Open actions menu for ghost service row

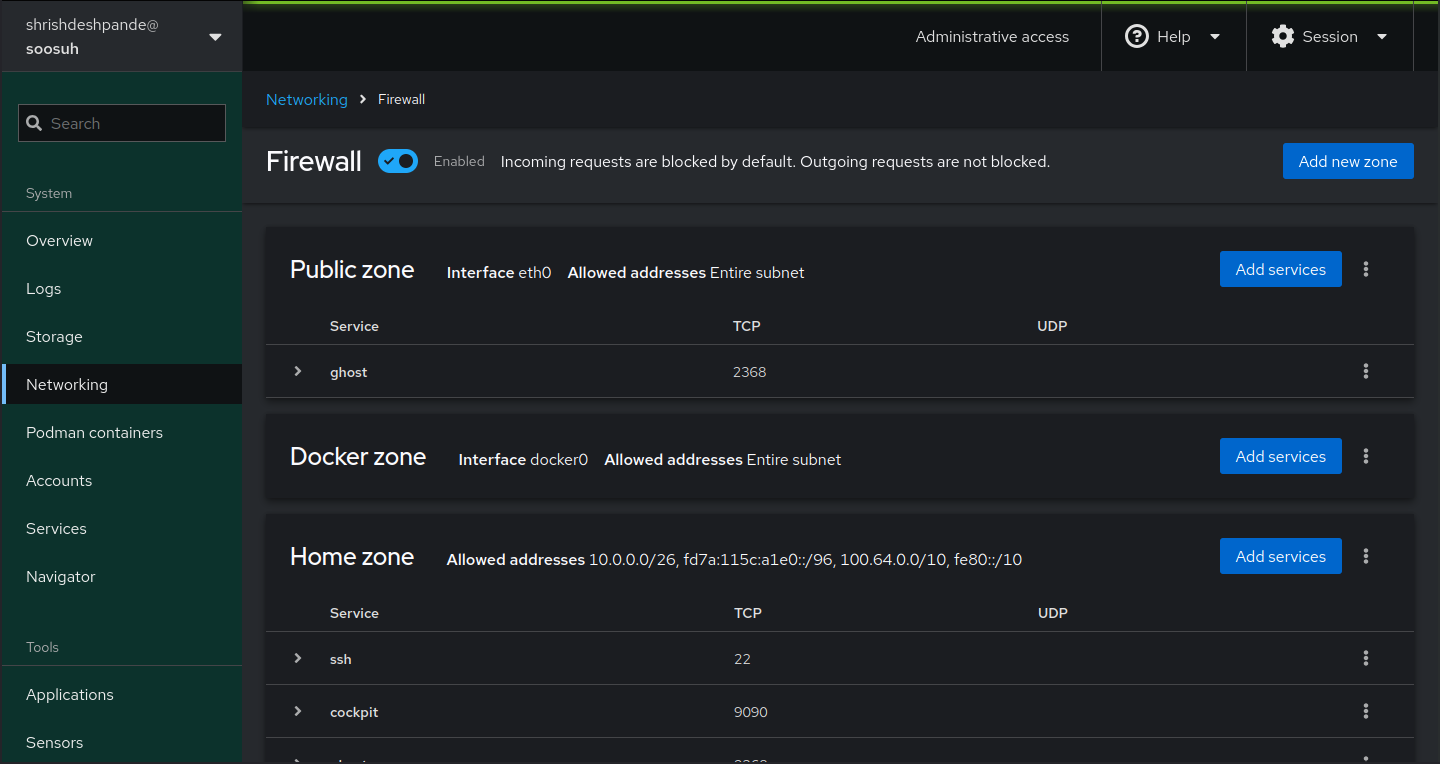click(x=1366, y=371)
